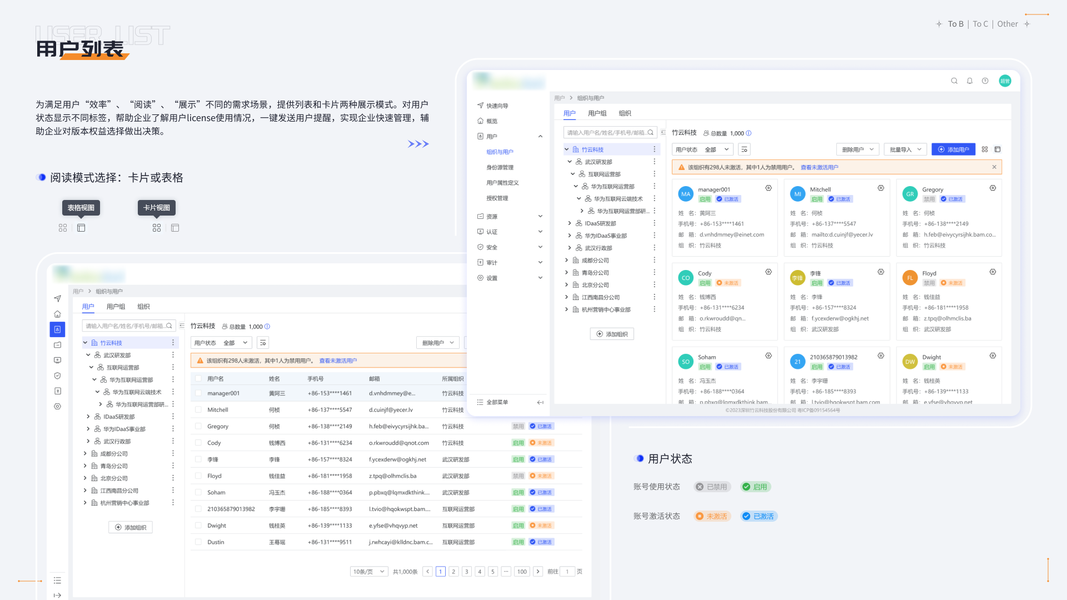Open 批量导入 dropdown in card view
1067x600 pixels.
(x=905, y=149)
